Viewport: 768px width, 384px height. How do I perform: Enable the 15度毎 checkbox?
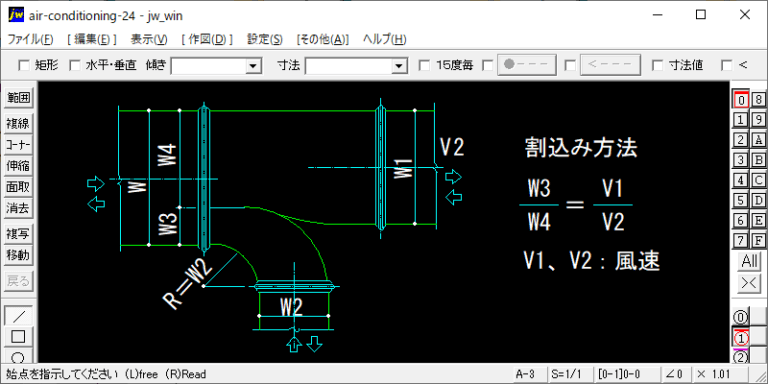[x=425, y=65]
